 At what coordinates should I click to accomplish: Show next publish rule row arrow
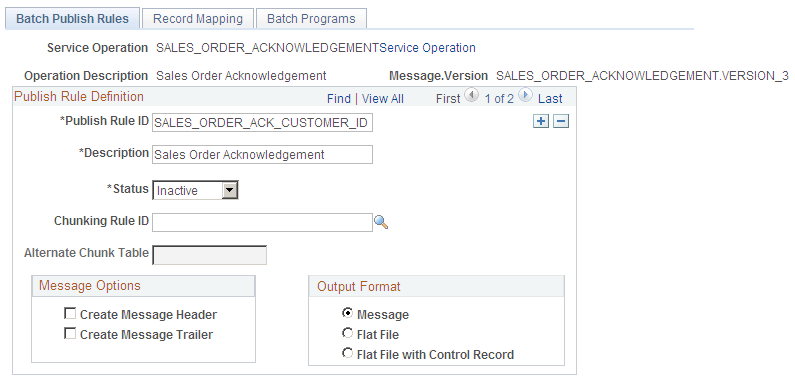(526, 96)
